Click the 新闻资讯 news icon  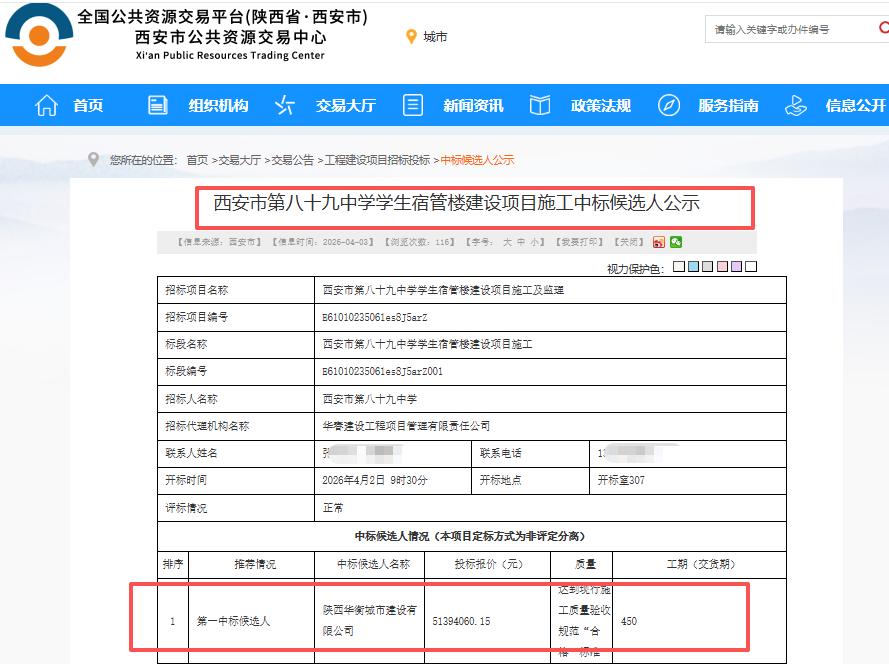412,104
